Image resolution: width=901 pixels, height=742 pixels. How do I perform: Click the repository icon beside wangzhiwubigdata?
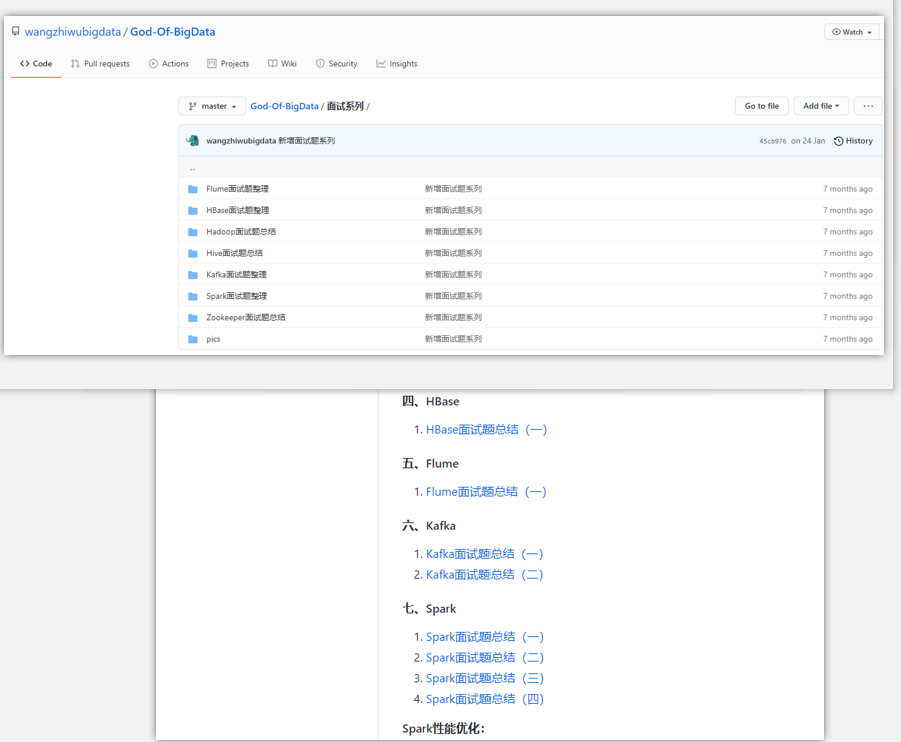coord(16,31)
